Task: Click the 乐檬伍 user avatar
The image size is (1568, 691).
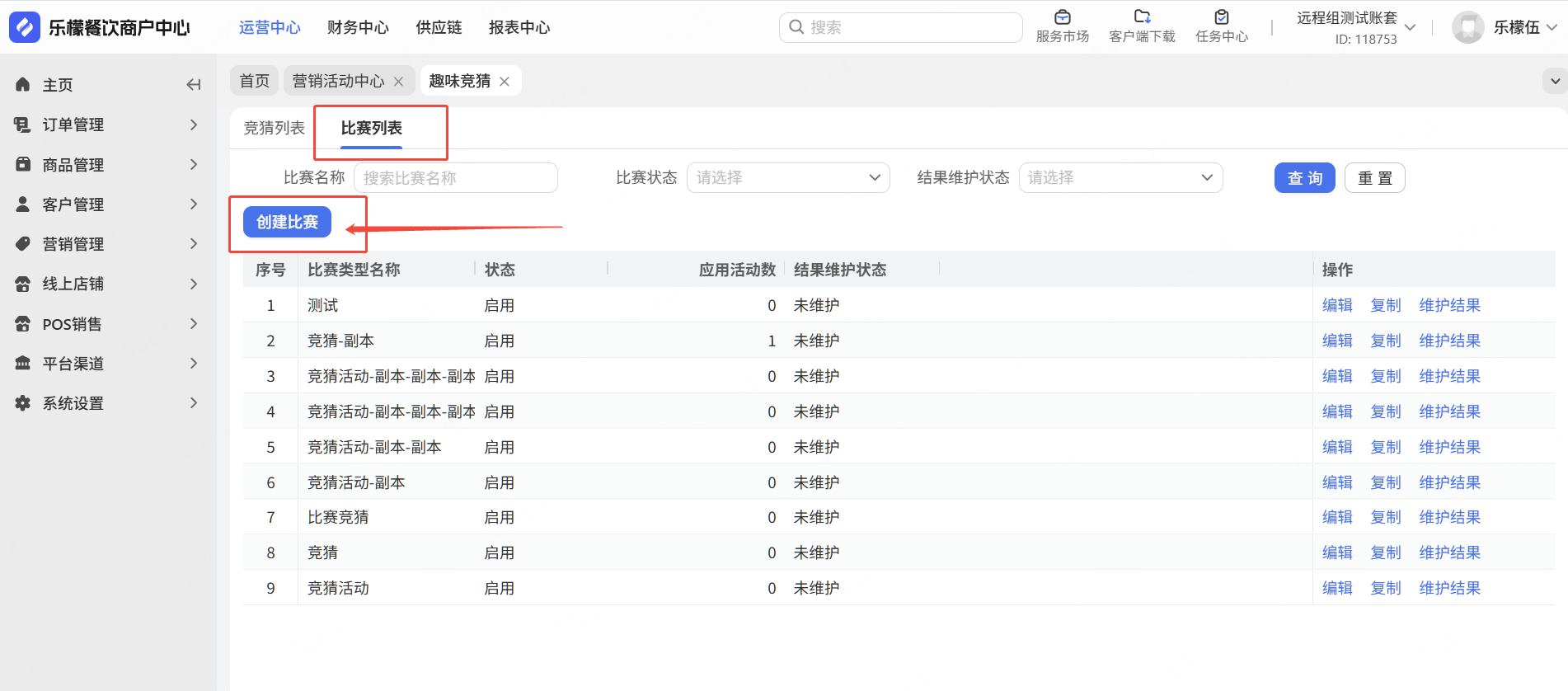Action: (x=1467, y=27)
